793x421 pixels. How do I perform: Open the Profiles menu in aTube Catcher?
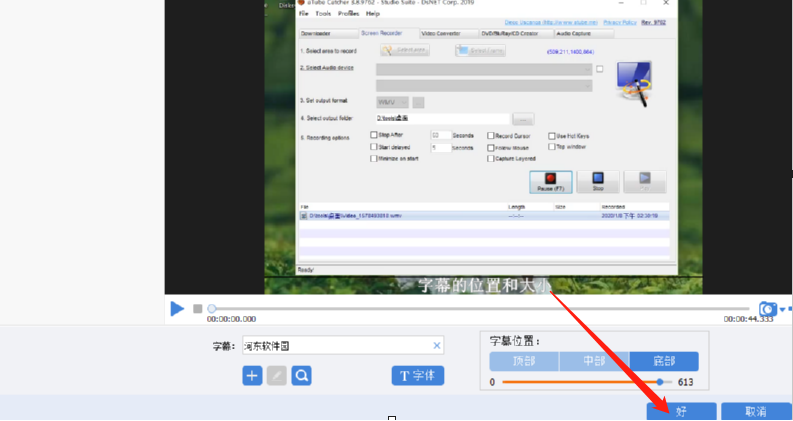click(x=348, y=14)
